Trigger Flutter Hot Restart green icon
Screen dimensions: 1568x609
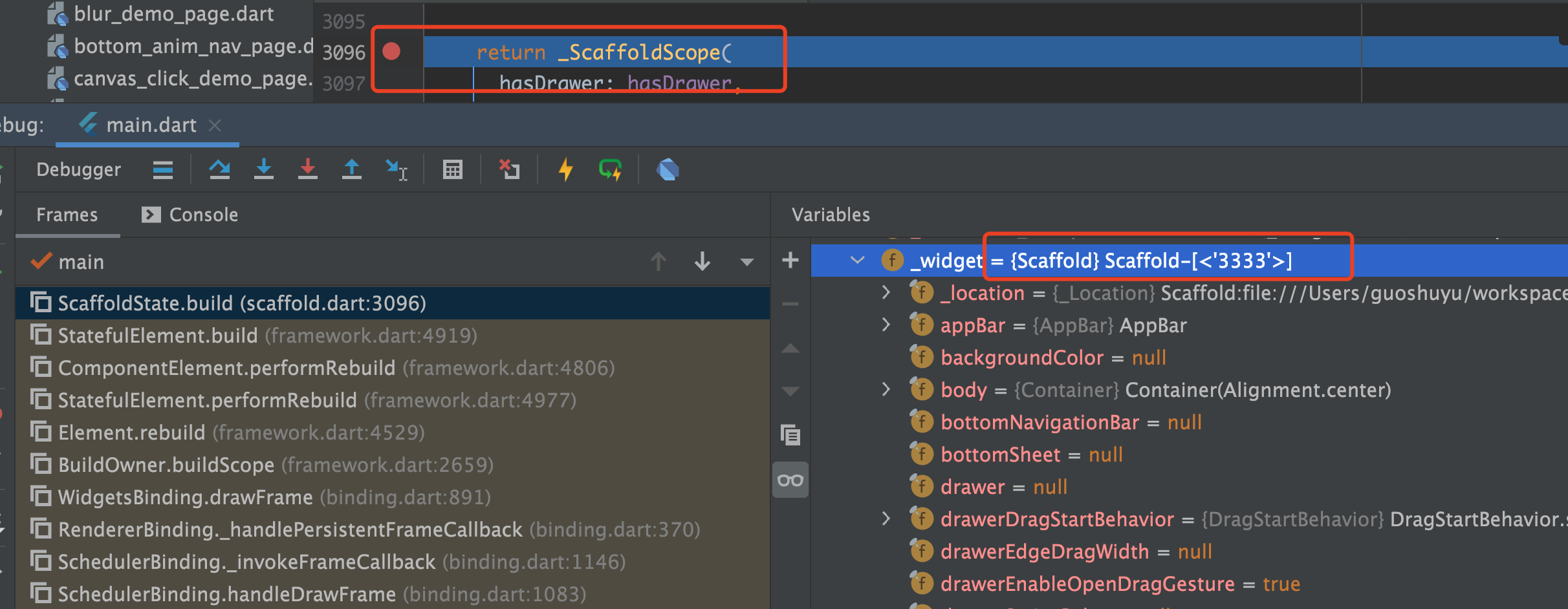610,169
